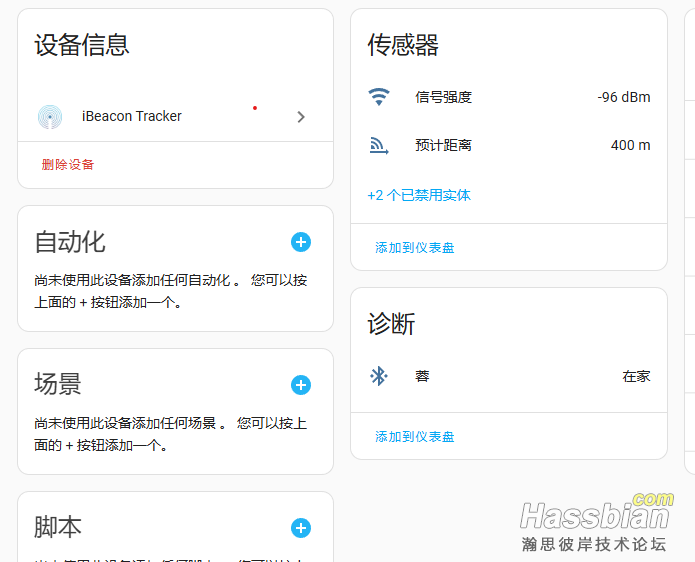Click the iBeacon Tracker integration icon
The width and height of the screenshot is (695, 562).
[50, 117]
